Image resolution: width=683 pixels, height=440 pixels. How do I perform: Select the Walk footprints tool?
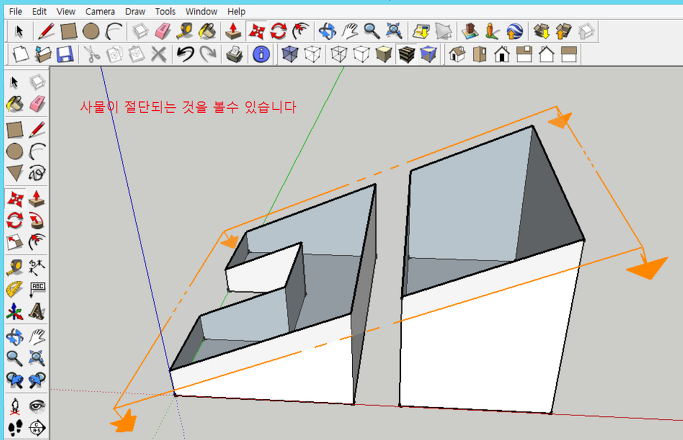[14, 428]
